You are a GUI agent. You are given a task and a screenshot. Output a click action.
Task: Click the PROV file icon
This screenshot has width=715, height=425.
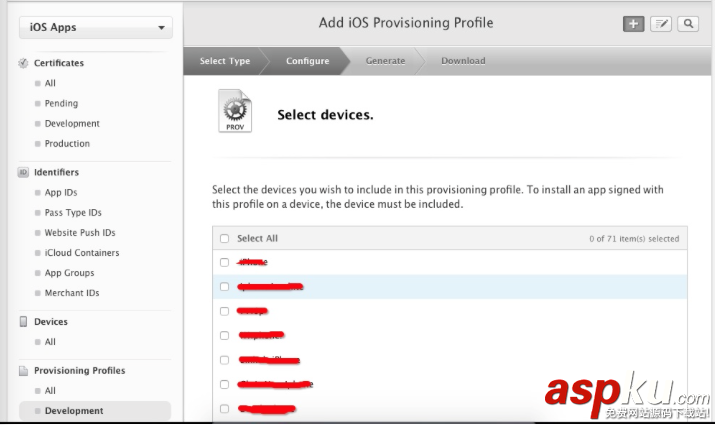pyautogui.click(x=235, y=111)
